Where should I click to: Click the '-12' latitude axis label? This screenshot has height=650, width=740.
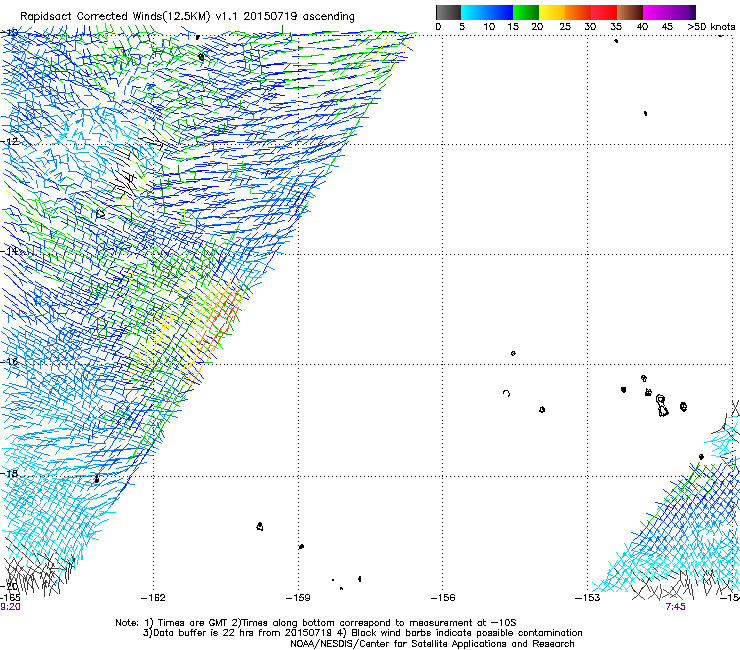(10, 141)
